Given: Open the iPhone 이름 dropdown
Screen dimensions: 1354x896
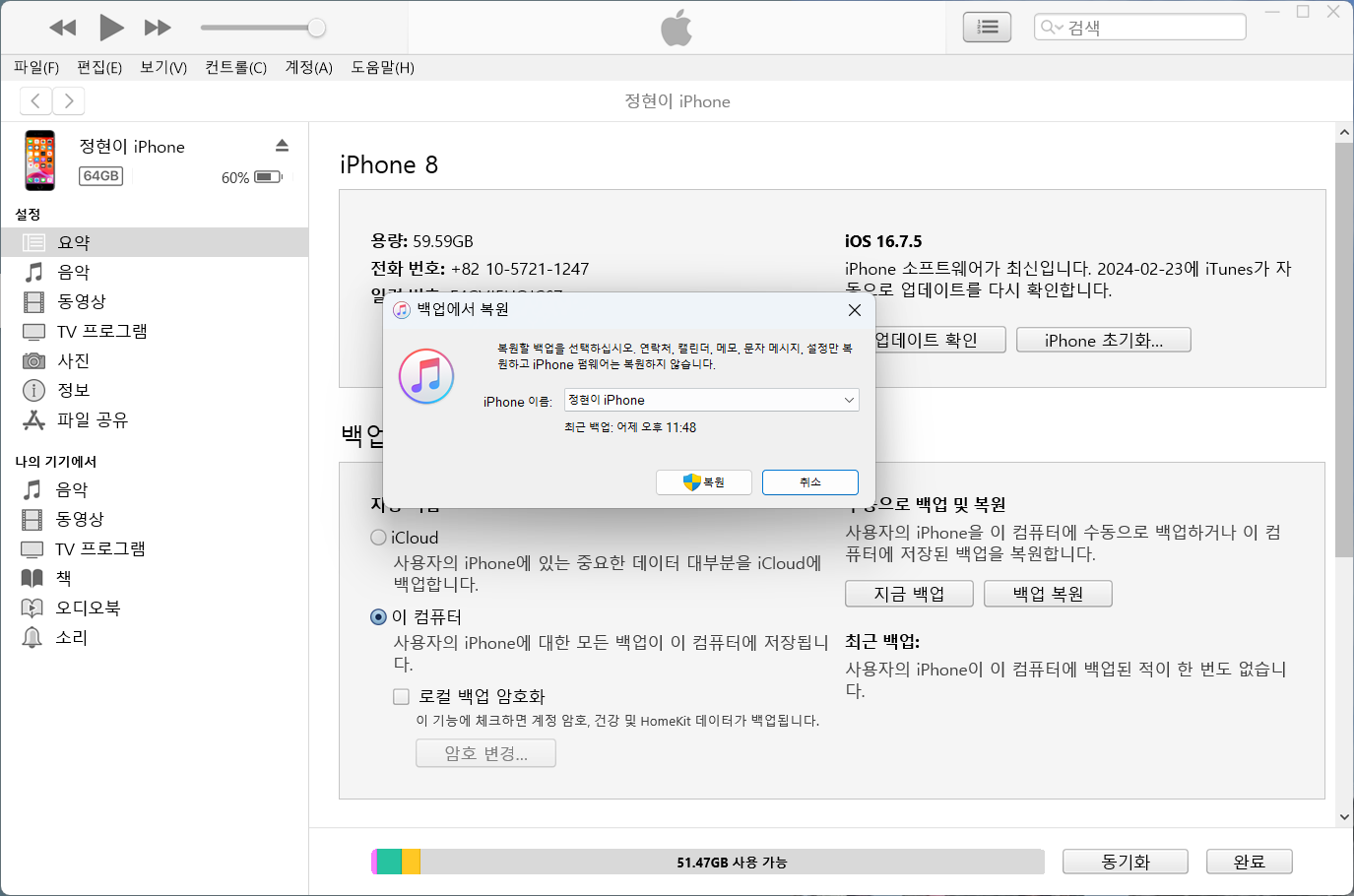Looking at the screenshot, I should [x=712, y=400].
